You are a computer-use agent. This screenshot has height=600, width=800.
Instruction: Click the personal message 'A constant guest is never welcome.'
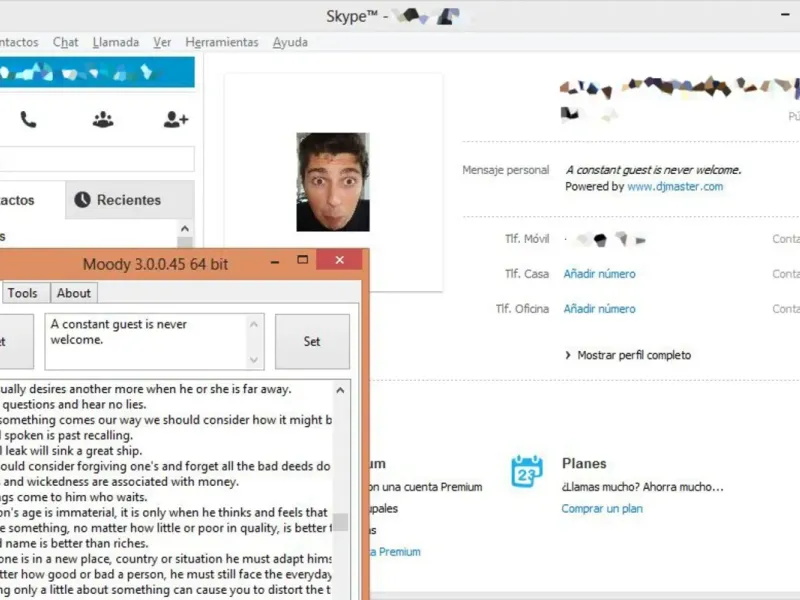[653, 170]
